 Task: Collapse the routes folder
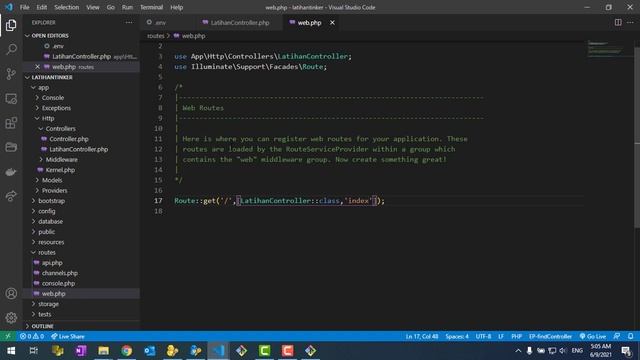[82, 252]
